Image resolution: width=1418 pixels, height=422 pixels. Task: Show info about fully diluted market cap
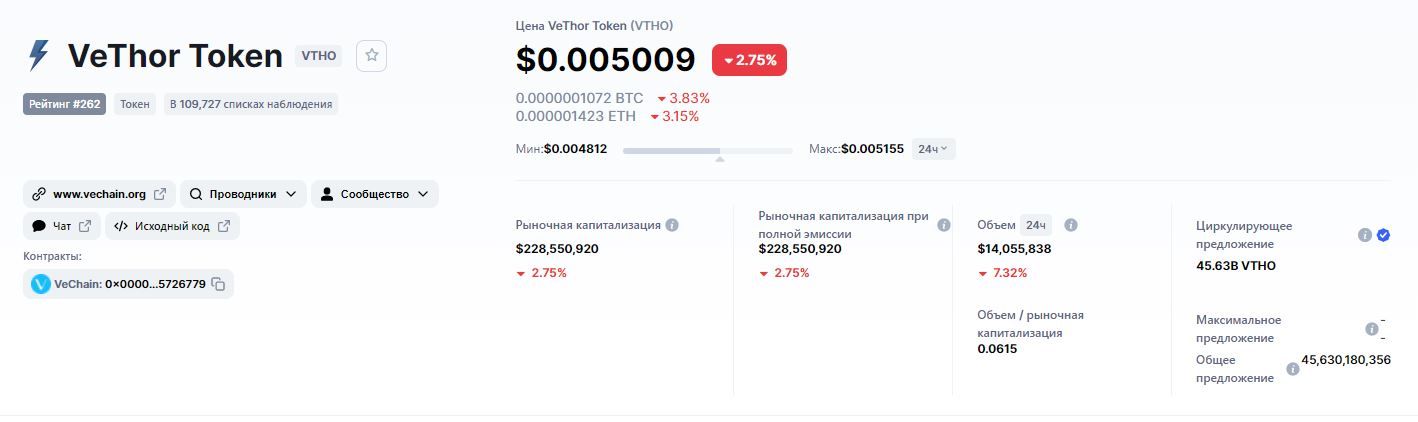(943, 225)
